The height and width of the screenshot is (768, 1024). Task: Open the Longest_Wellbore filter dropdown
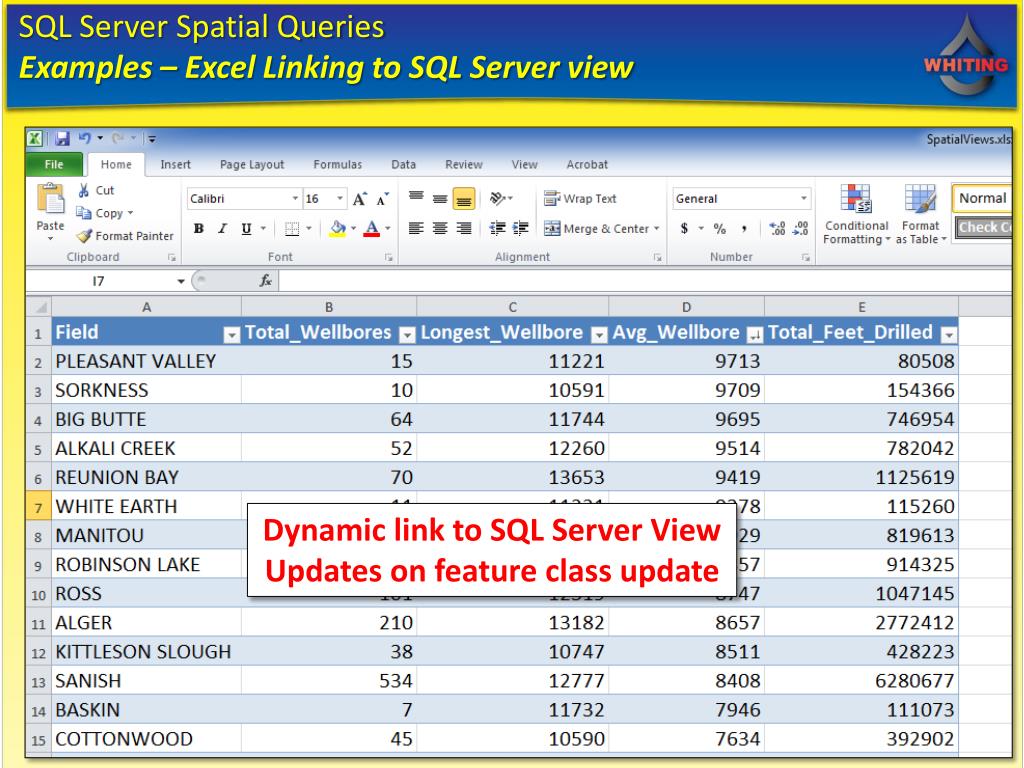(599, 335)
